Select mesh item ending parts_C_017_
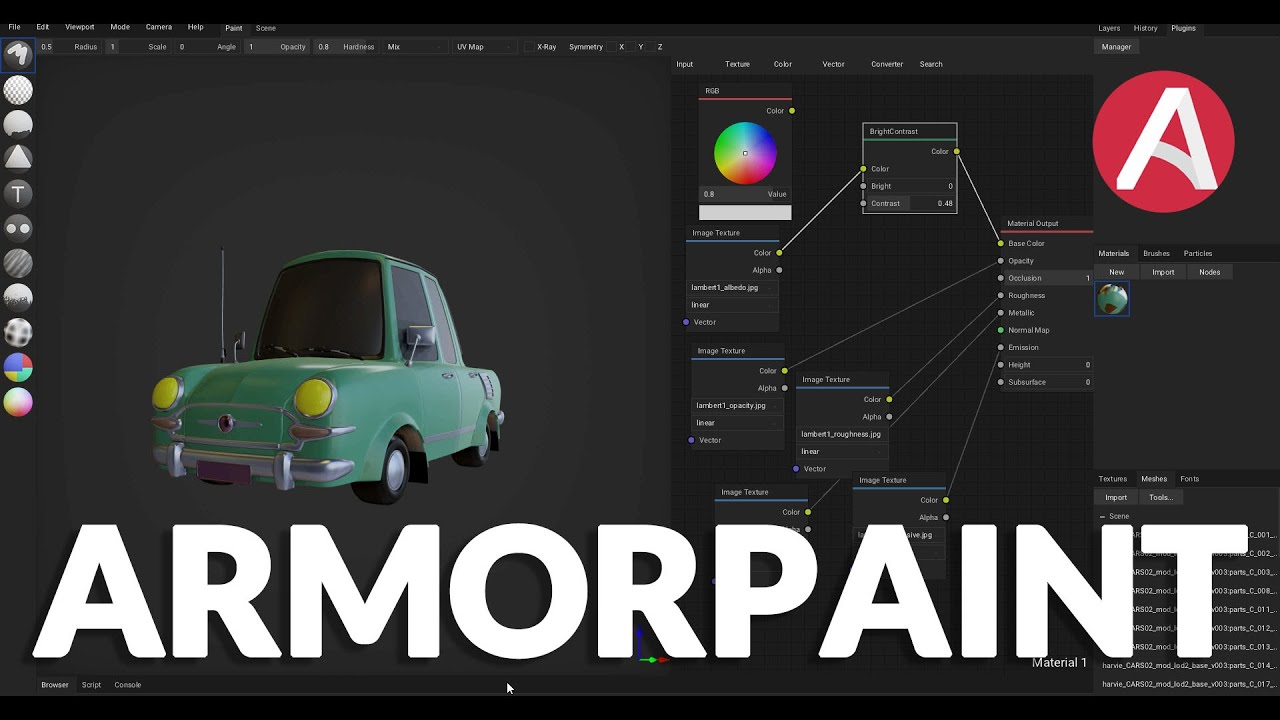 (1189, 684)
